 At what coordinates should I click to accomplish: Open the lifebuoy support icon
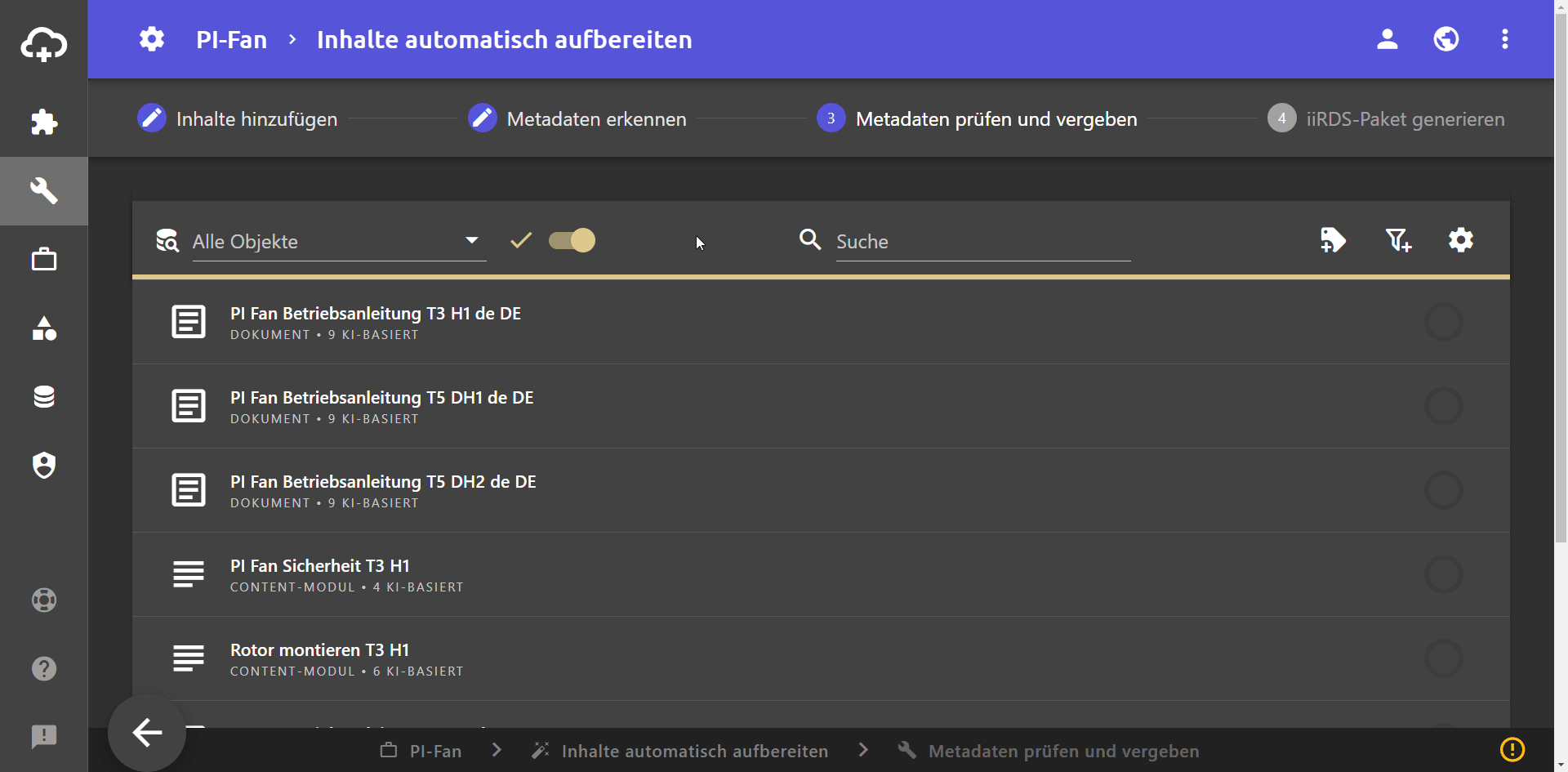[44, 600]
